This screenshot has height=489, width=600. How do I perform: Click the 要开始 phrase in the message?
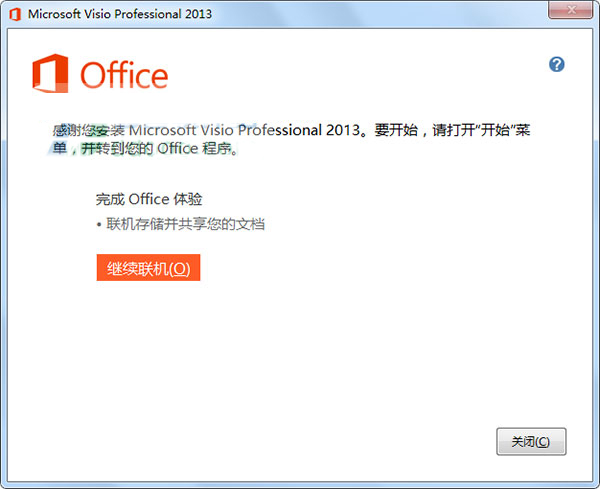[x=396, y=130]
